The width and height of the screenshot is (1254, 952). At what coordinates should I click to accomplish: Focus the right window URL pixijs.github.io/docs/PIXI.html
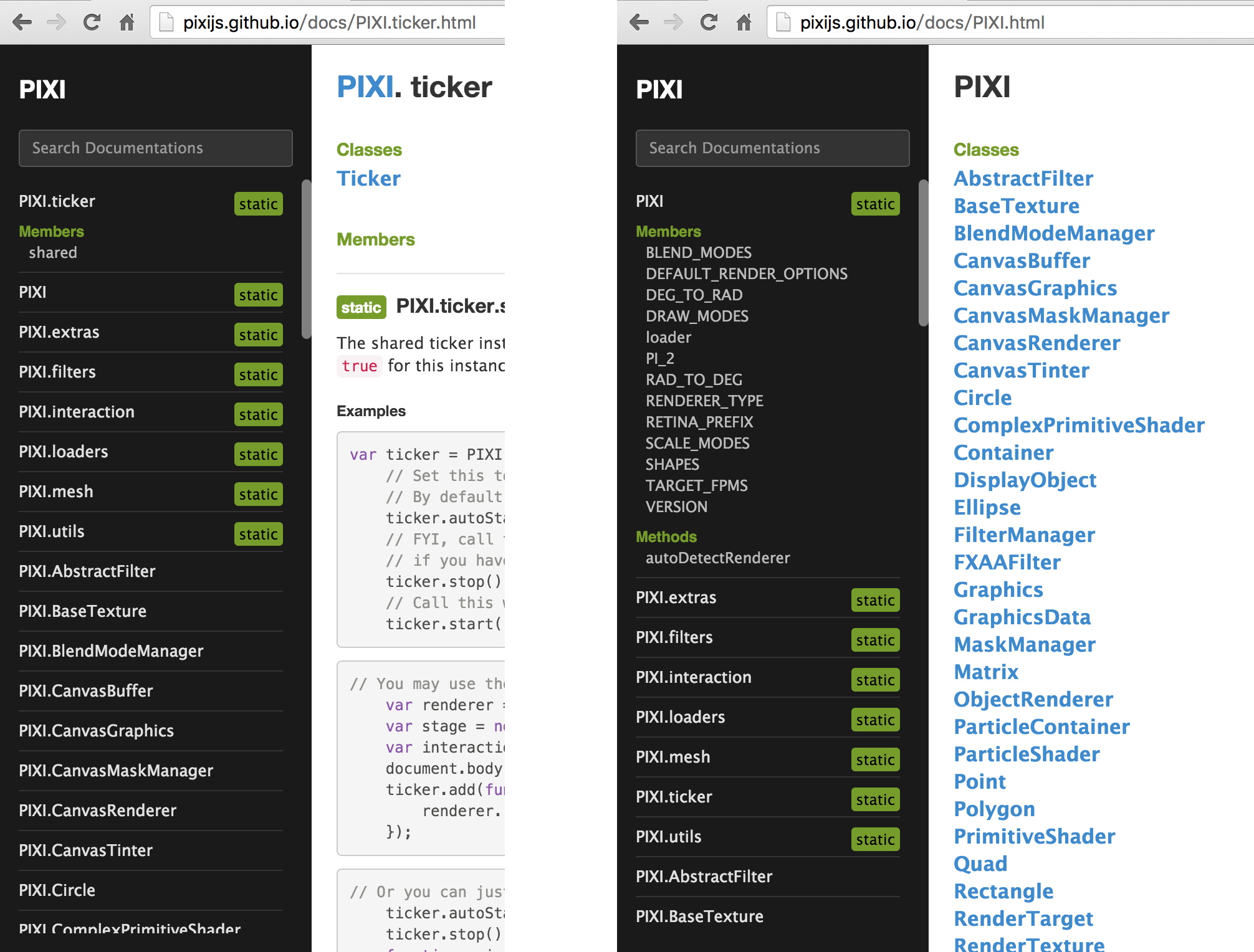(922, 23)
